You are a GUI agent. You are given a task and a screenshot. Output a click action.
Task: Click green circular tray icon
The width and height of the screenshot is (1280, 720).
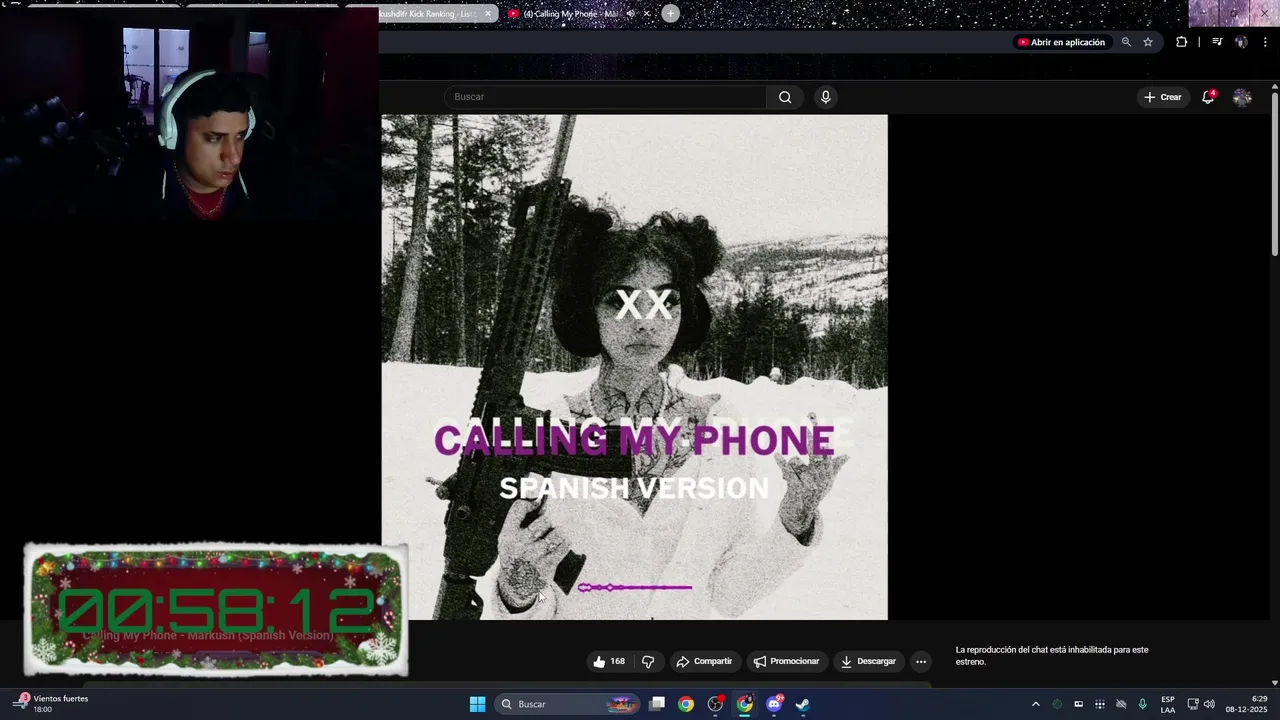coord(1057,704)
